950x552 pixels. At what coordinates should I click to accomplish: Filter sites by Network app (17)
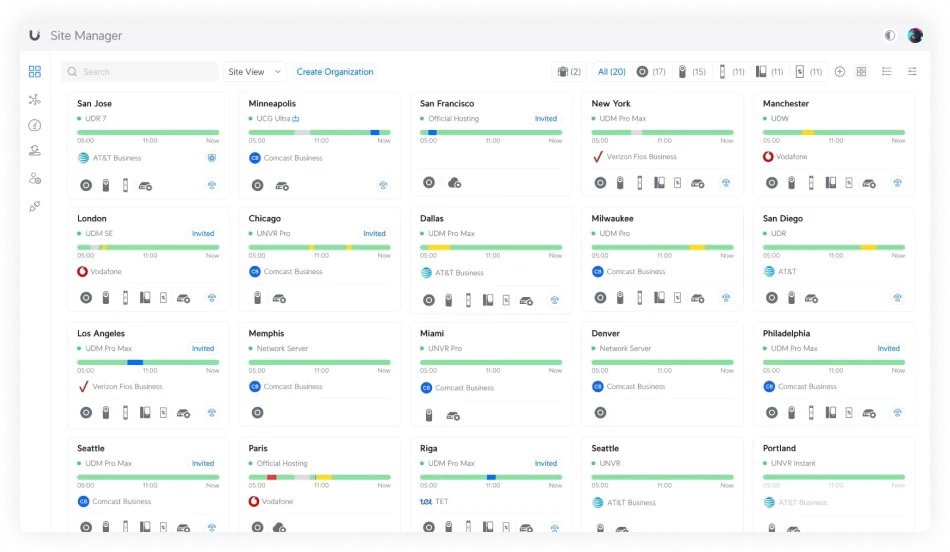click(651, 71)
